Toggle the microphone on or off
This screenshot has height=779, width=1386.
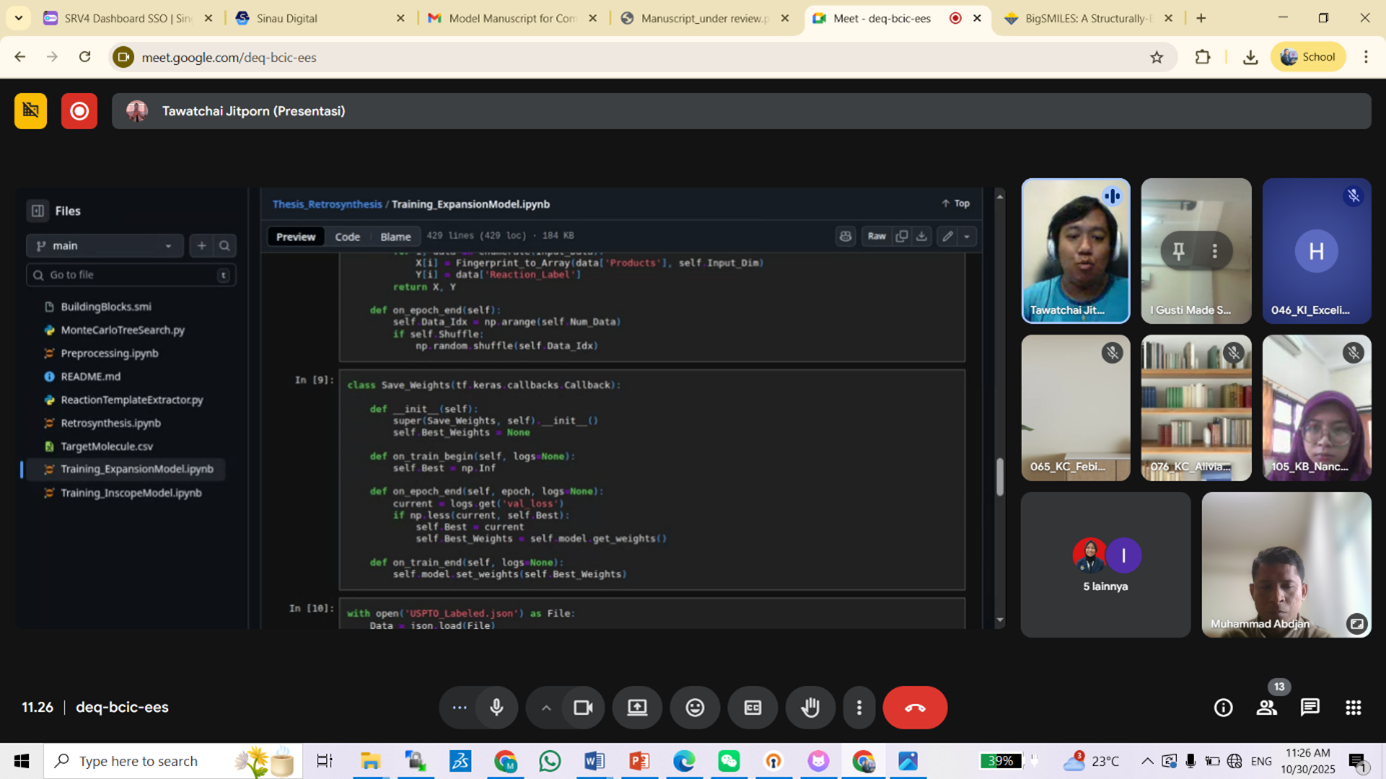point(496,708)
